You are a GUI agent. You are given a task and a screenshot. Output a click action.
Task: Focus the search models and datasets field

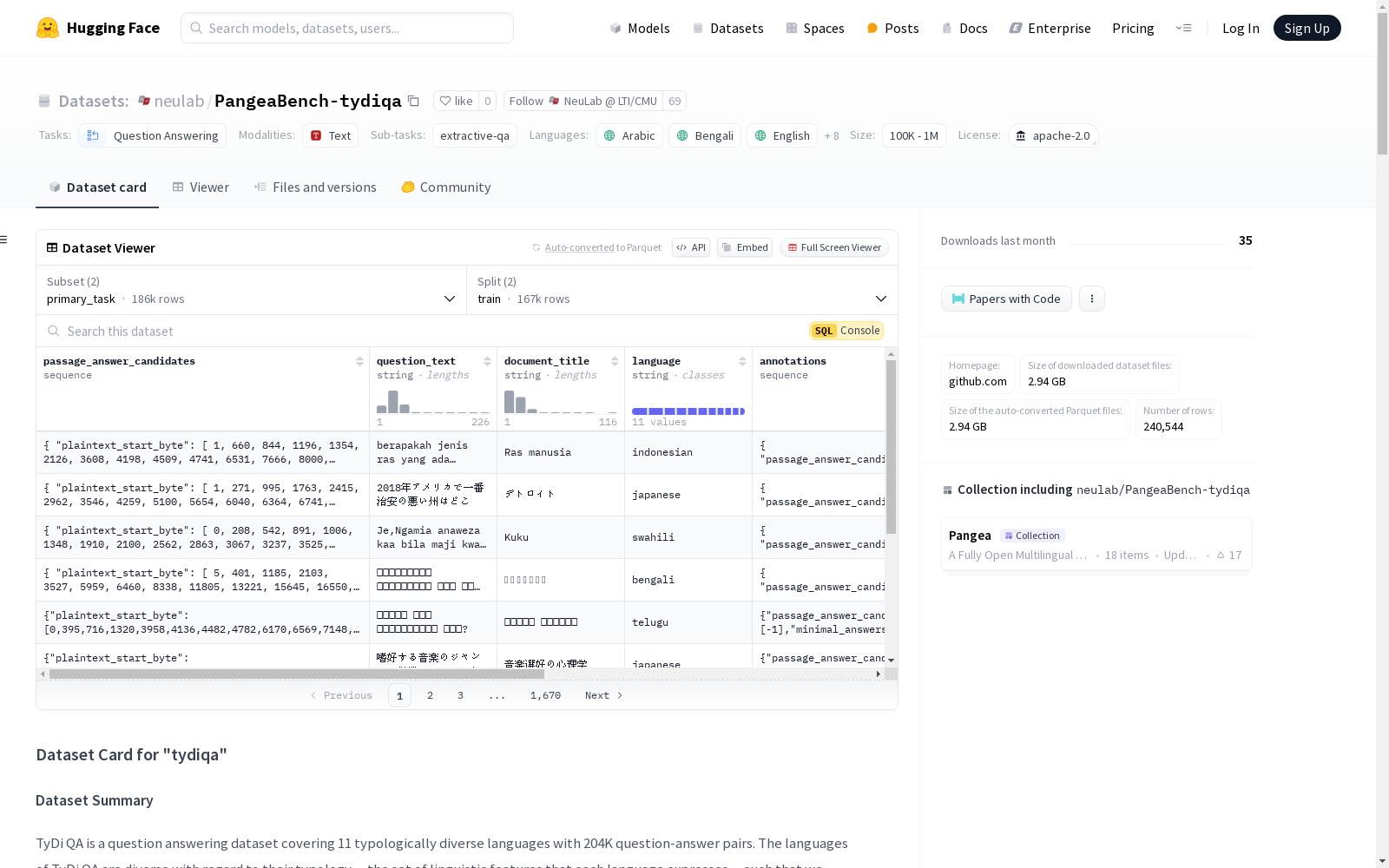coord(347,28)
